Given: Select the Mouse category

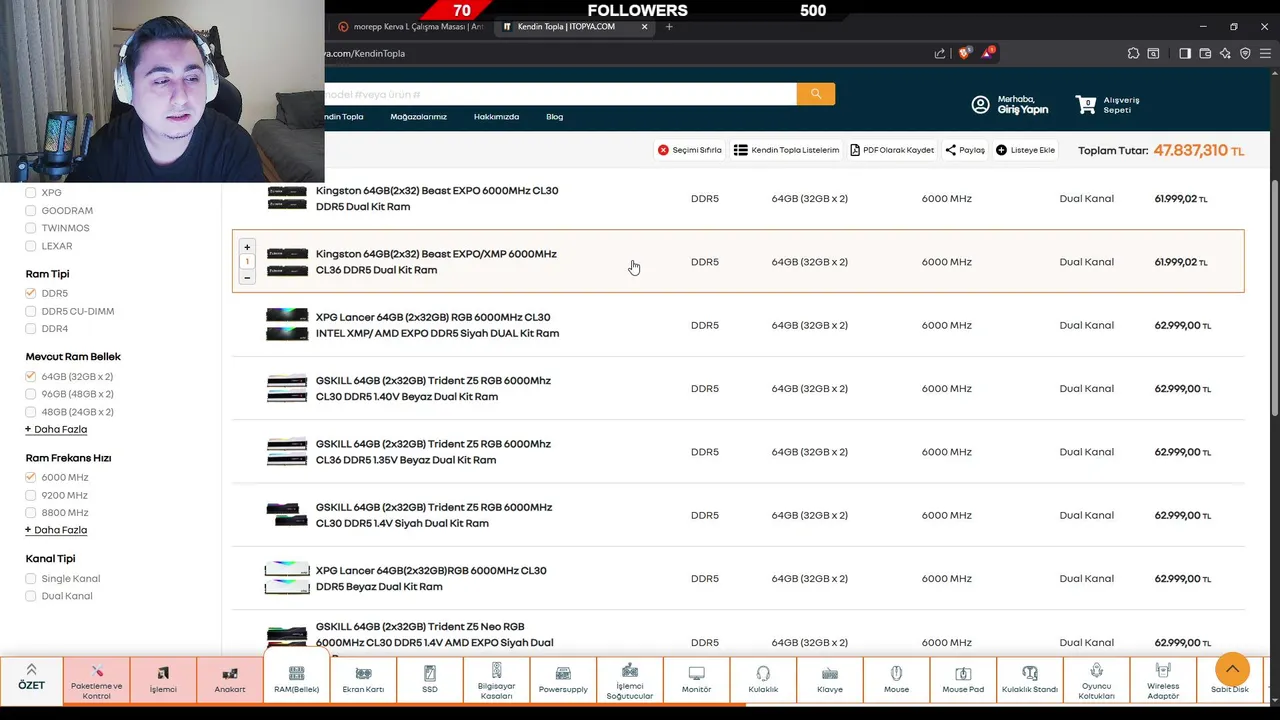Looking at the screenshot, I should (896, 680).
